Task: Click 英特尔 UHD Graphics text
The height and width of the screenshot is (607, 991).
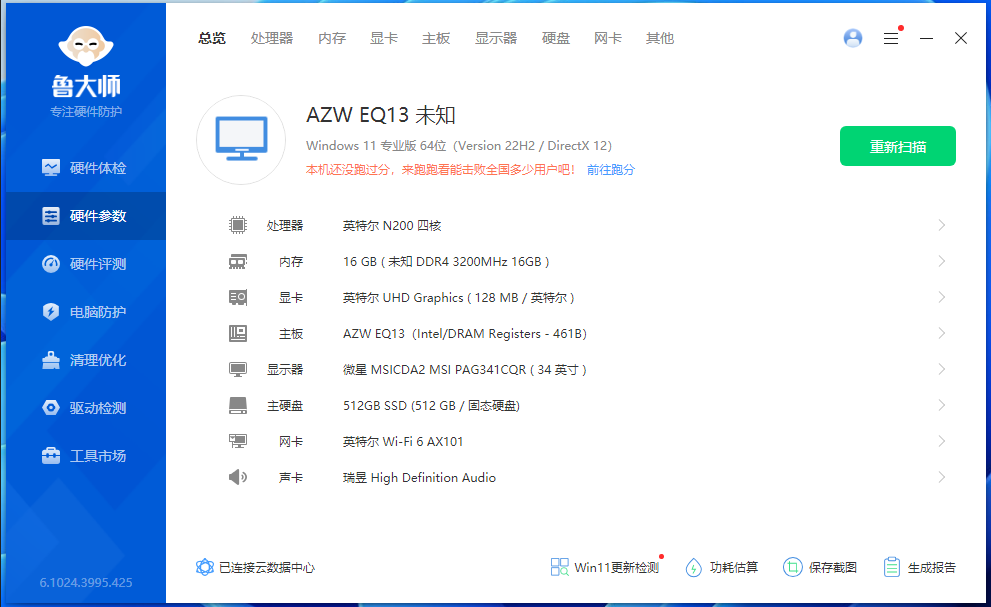Action: point(458,298)
